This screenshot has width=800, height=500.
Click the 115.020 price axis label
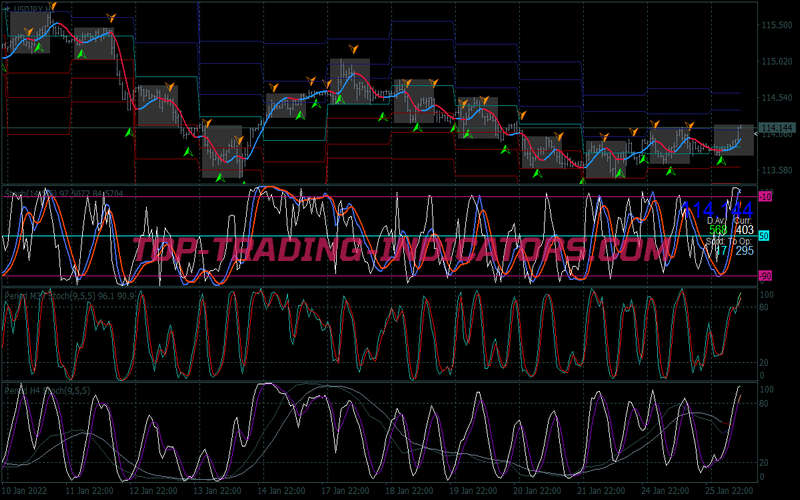click(777, 61)
